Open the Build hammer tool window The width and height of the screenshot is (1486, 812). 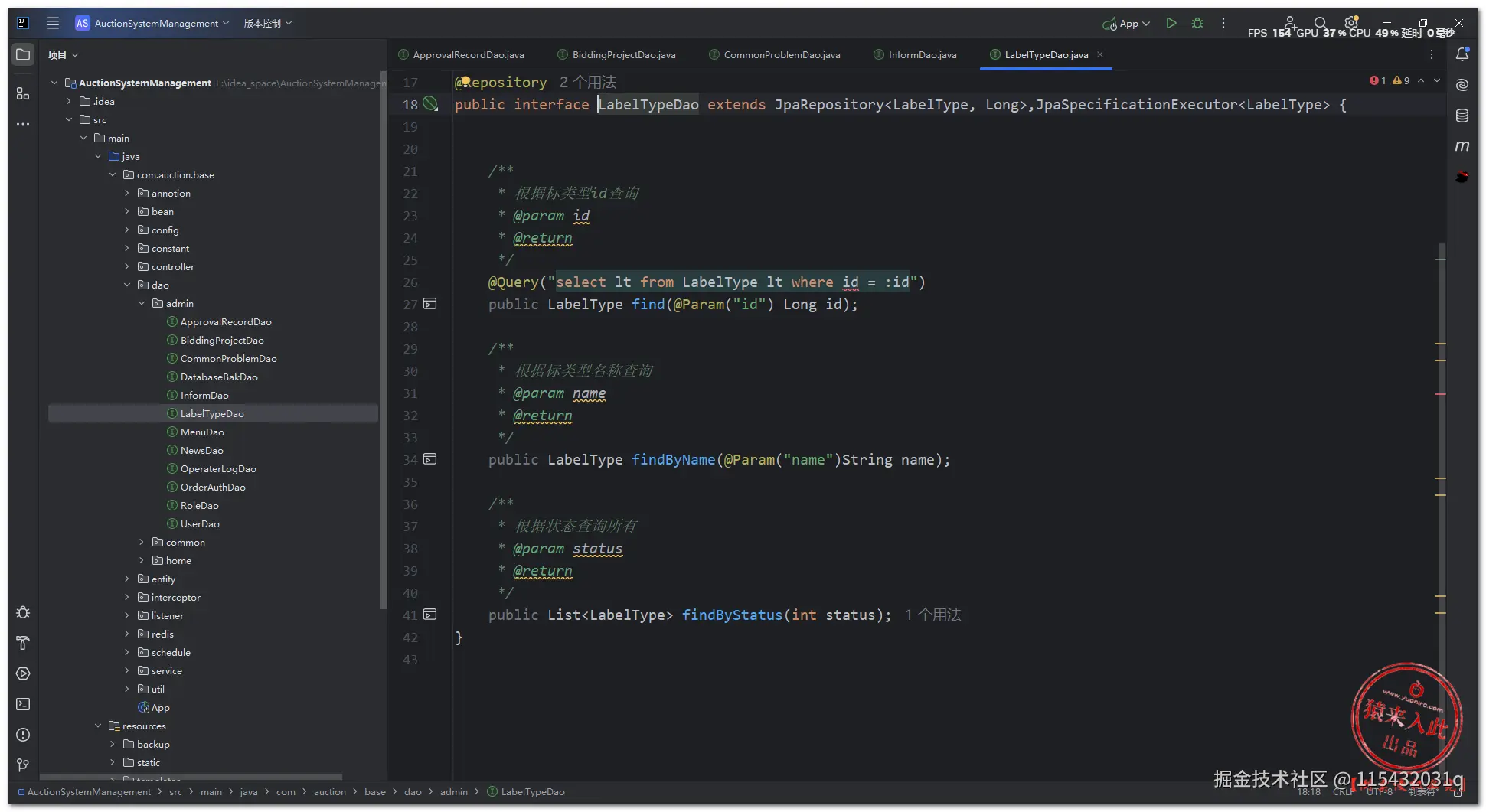[23, 643]
